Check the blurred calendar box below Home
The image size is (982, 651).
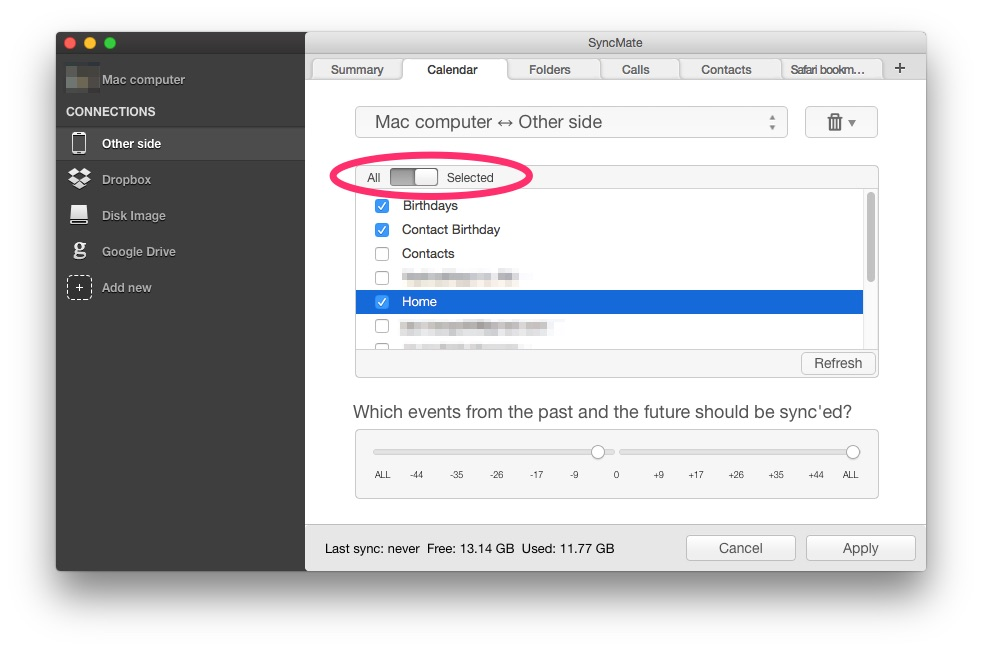pos(382,326)
